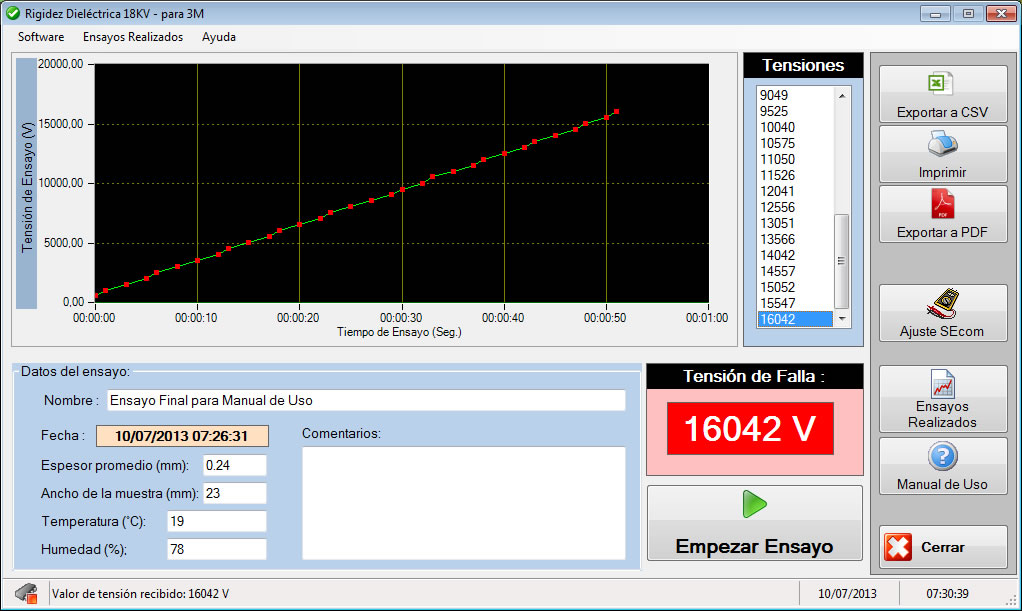
Task: Click the green play arrow for Empezar Ensayo
Action: (754, 505)
